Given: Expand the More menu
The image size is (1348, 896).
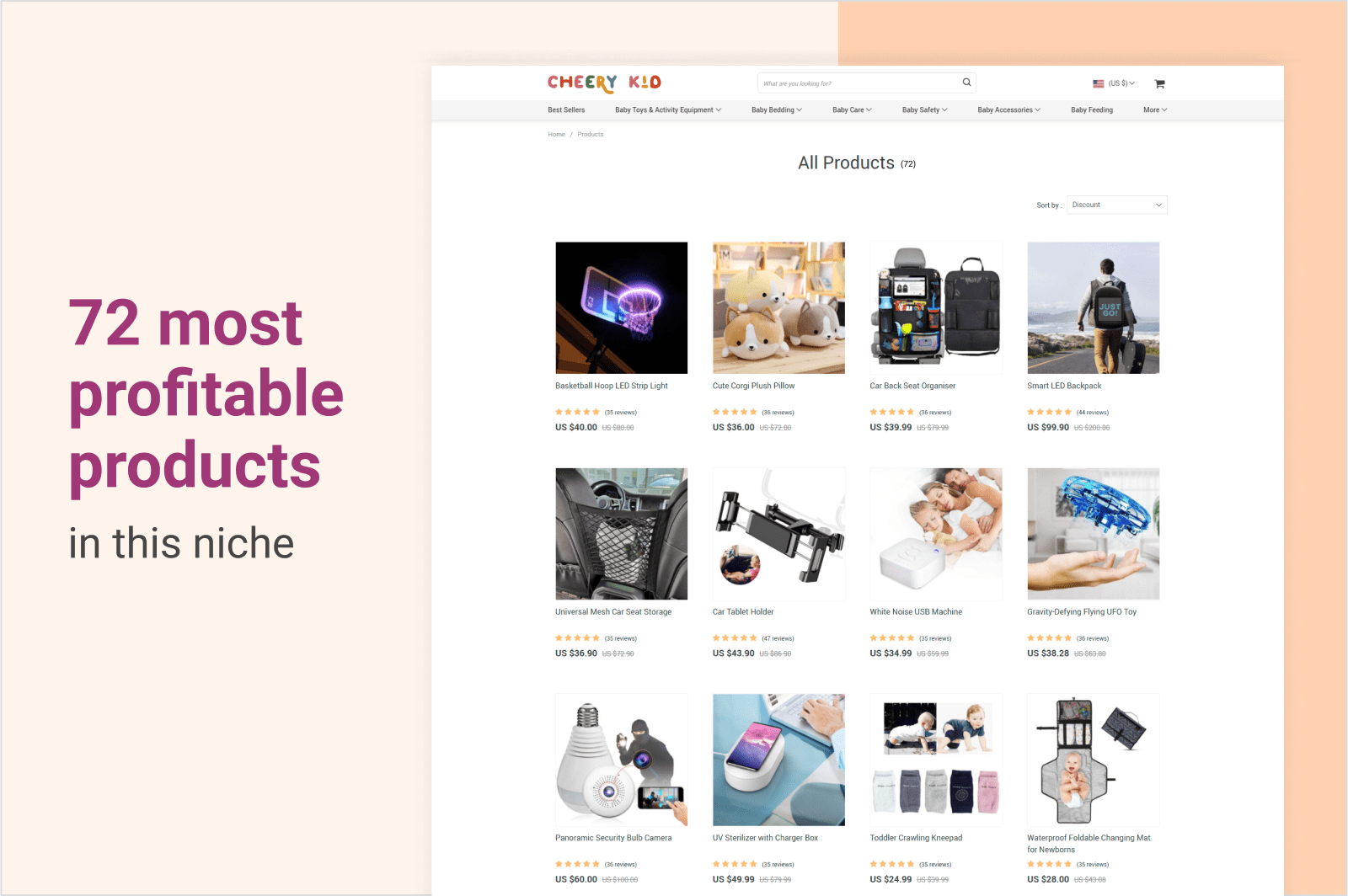Looking at the screenshot, I should 1155,110.
